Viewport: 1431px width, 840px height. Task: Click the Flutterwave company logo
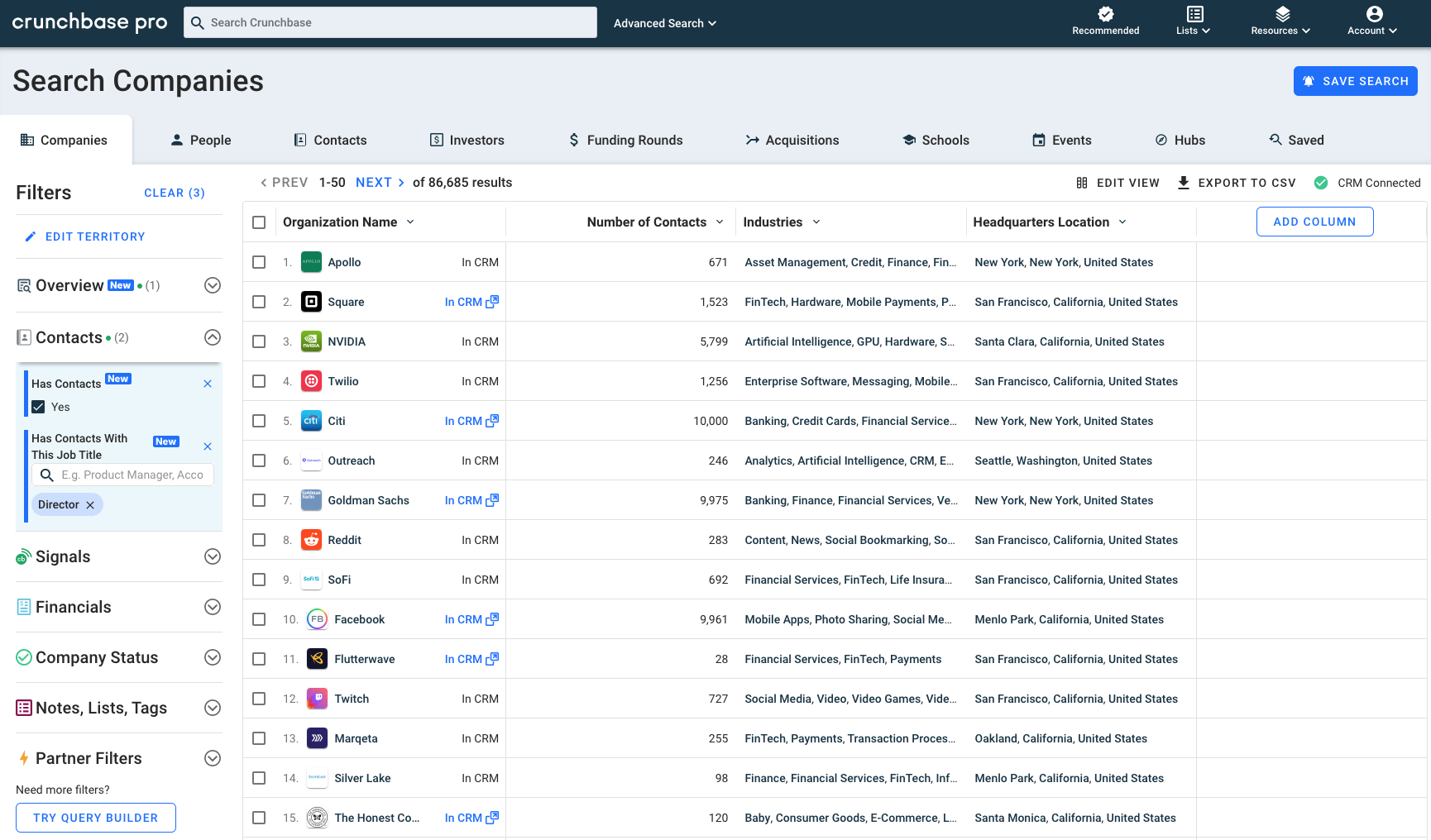[318, 659]
